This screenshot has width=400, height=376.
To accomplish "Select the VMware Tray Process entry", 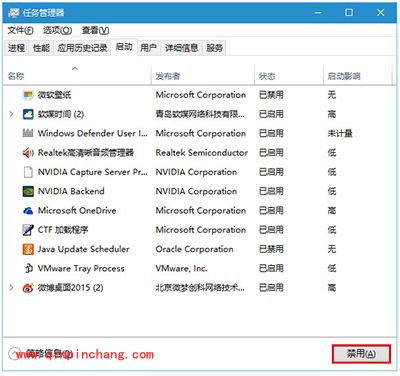I will [x=81, y=268].
